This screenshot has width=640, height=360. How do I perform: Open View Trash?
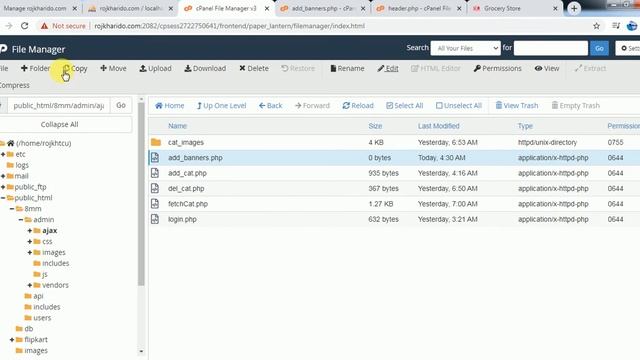click(517, 105)
